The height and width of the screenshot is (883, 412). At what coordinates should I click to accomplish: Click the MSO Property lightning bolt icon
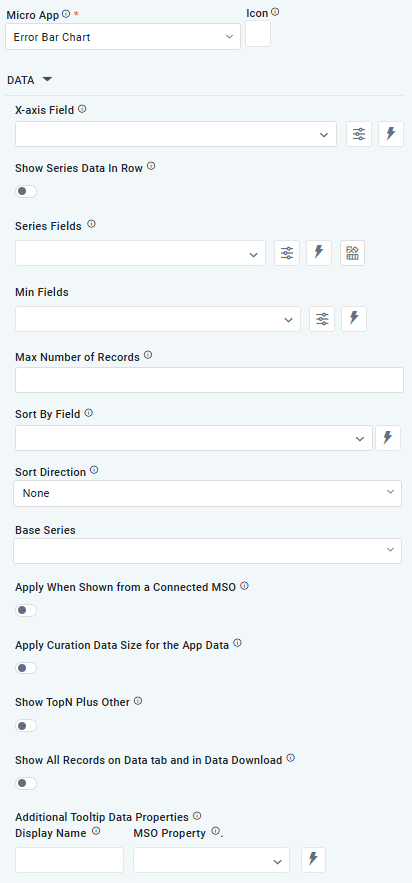(314, 860)
